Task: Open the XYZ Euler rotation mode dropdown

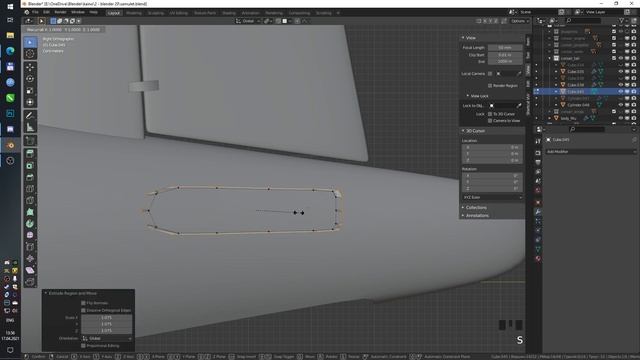Action: pos(492,197)
